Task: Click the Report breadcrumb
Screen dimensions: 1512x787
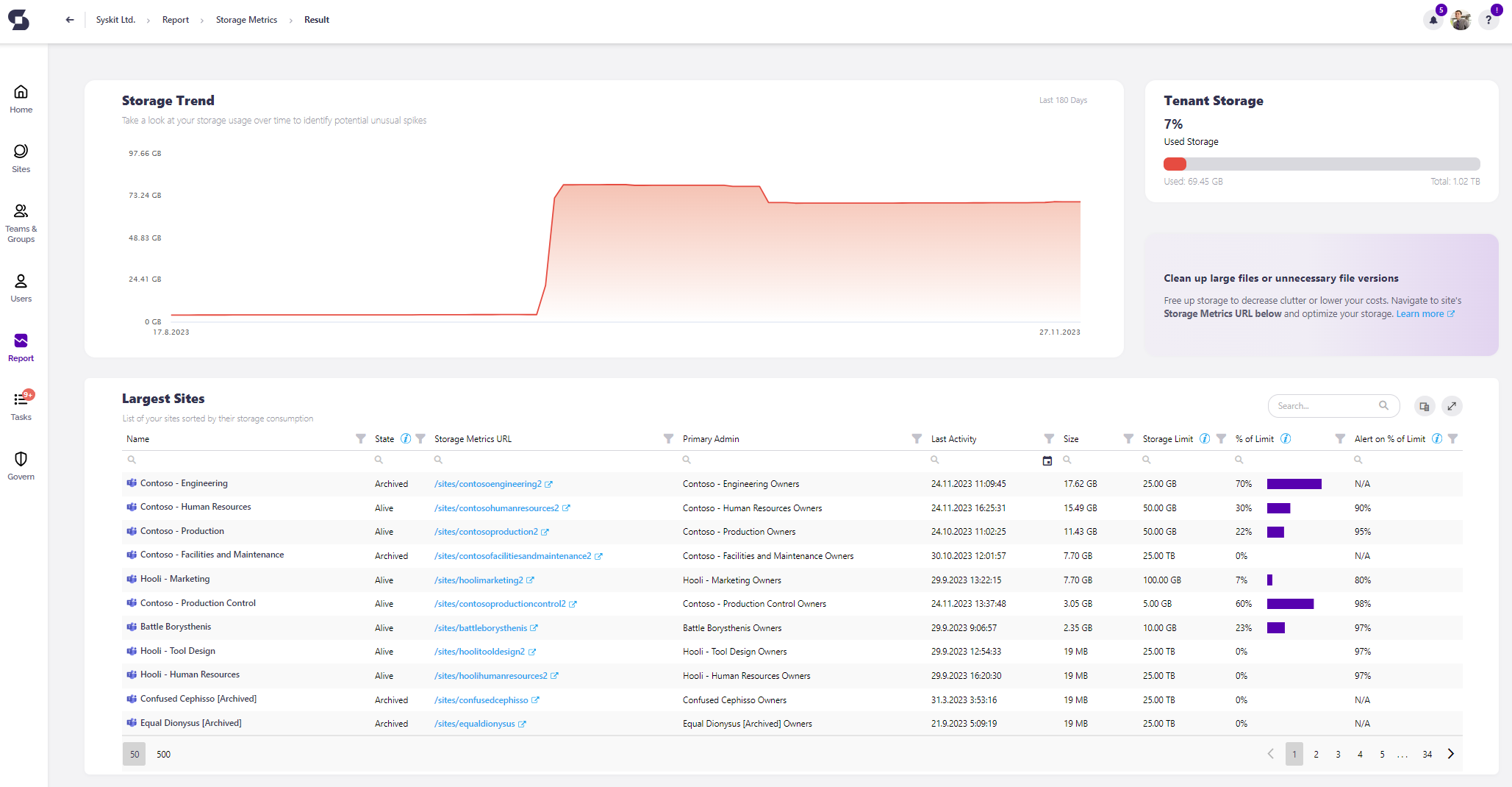Action: [176, 20]
